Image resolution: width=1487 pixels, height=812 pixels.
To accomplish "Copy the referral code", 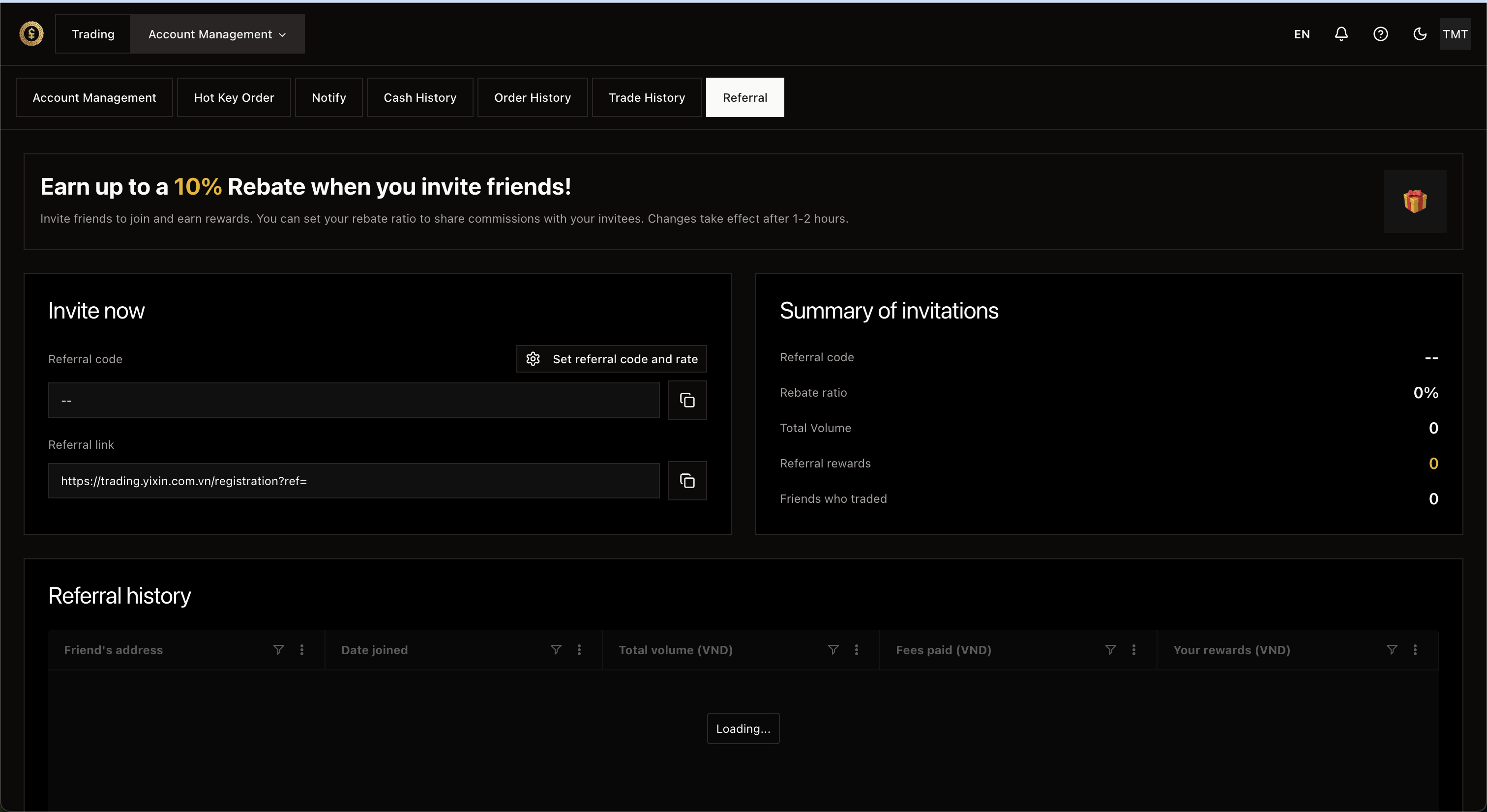I will 687,400.
